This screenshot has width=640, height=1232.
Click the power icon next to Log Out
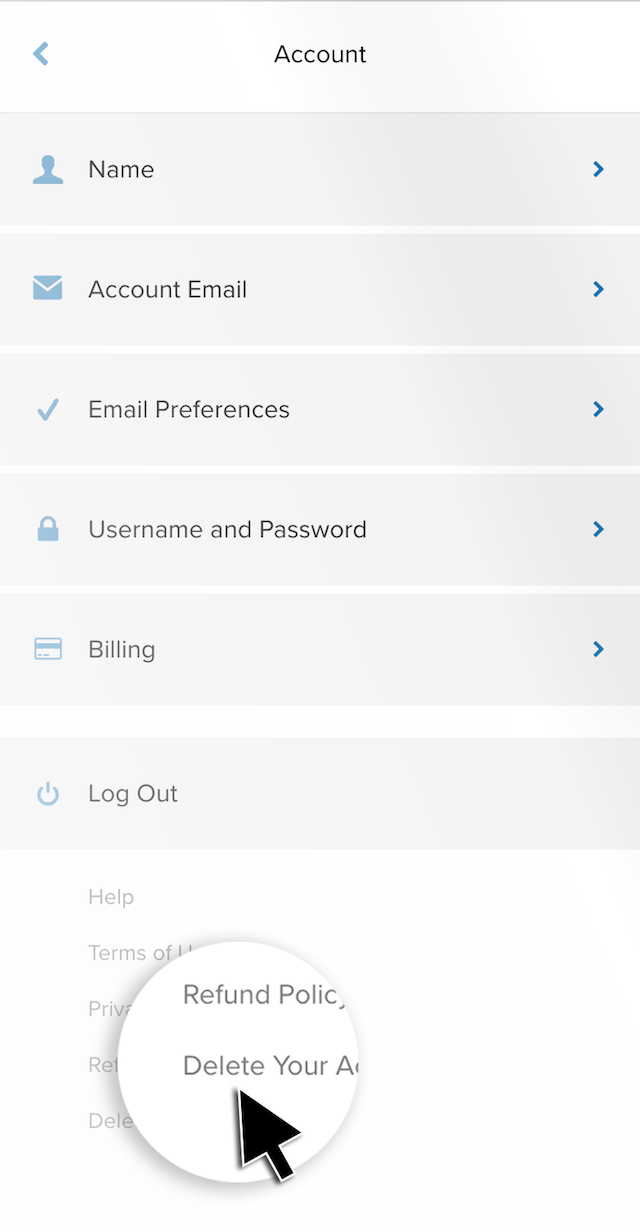coord(47,794)
